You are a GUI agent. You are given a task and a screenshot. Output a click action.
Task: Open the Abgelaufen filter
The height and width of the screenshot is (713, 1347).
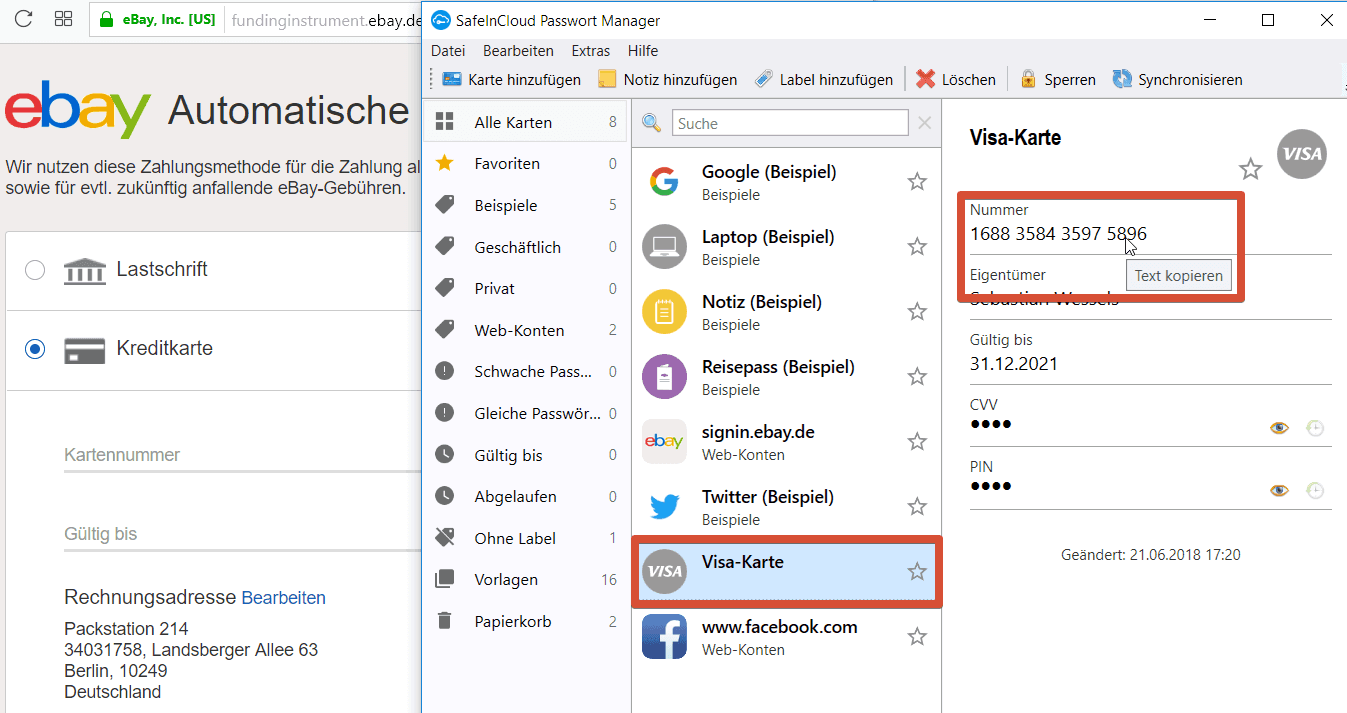[526, 497]
